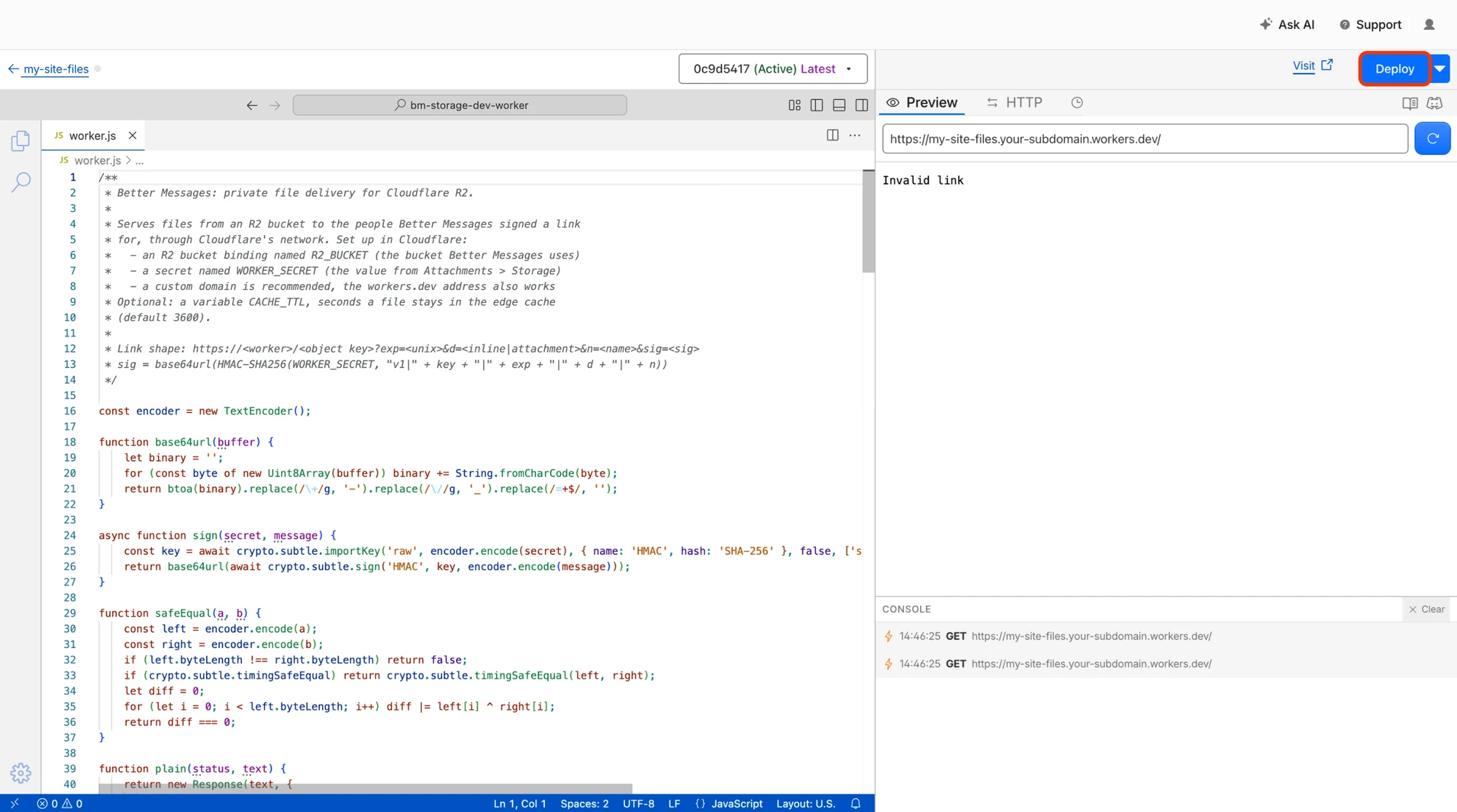Expand worker.js breadcrumb ellipsis
The height and width of the screenshot is (812, 1457).
click(139, 160)
